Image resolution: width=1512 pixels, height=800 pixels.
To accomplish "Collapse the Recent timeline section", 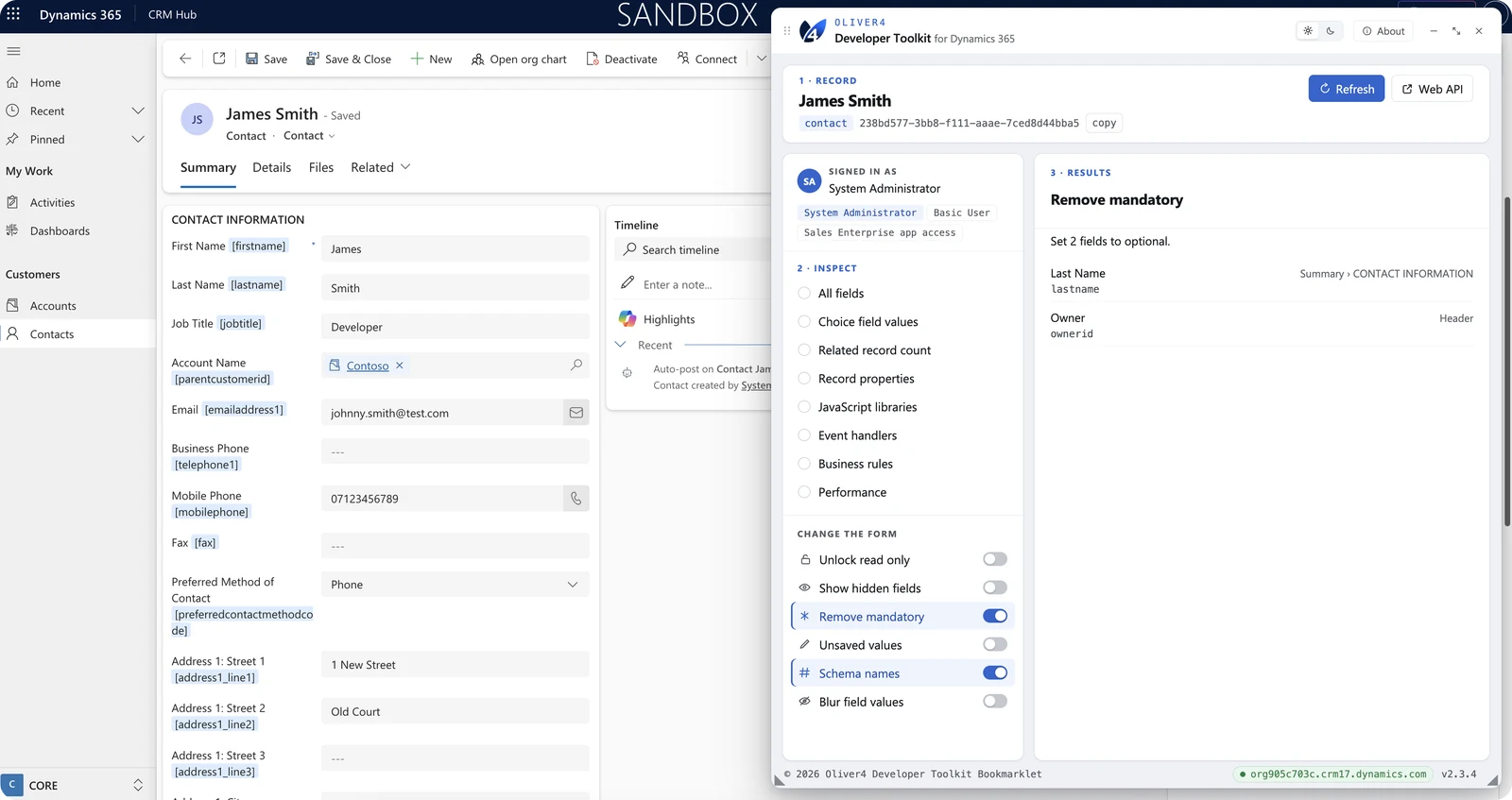I will pos(621,345).
